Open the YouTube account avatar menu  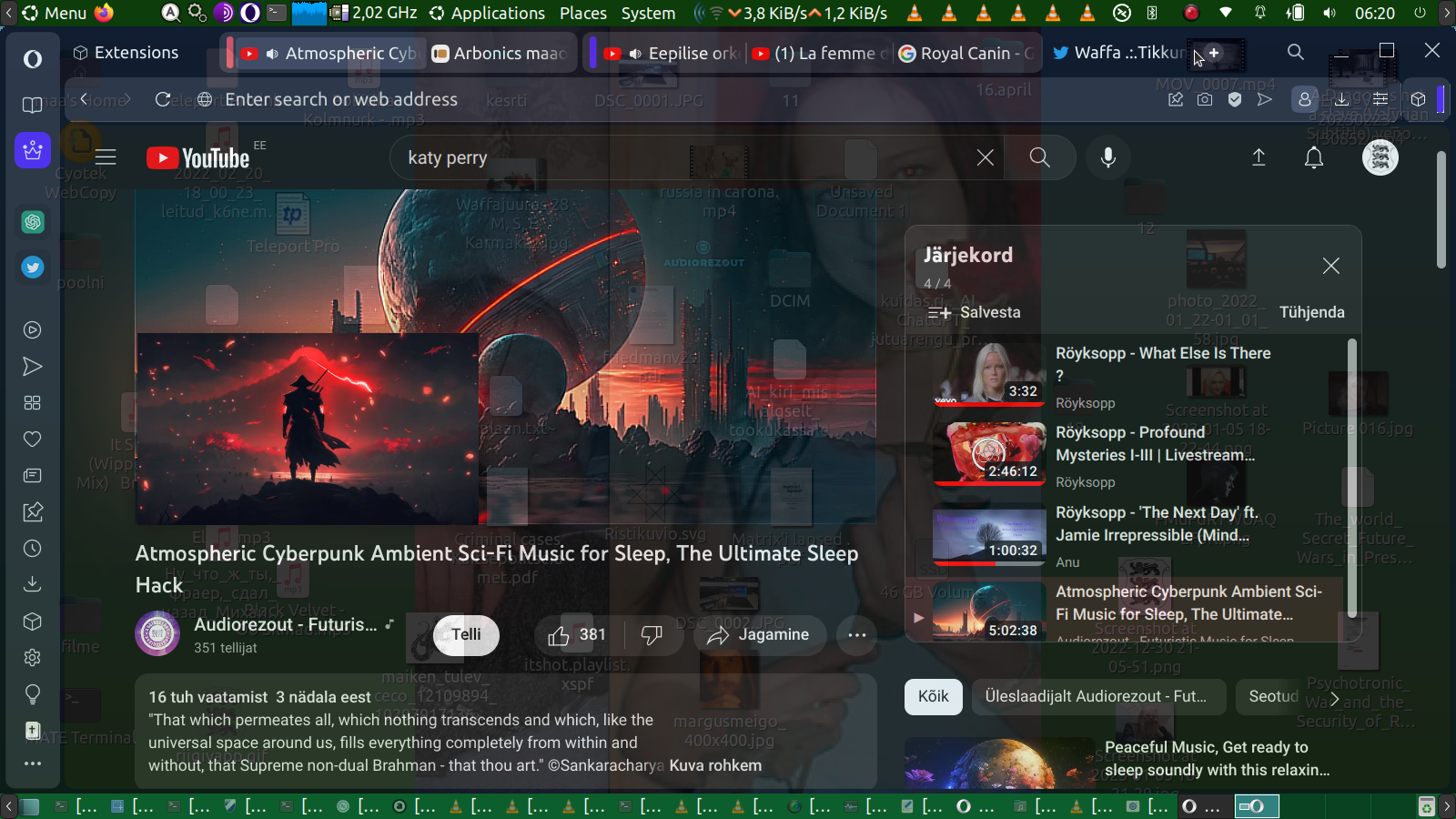click(x=1380, y=157)
